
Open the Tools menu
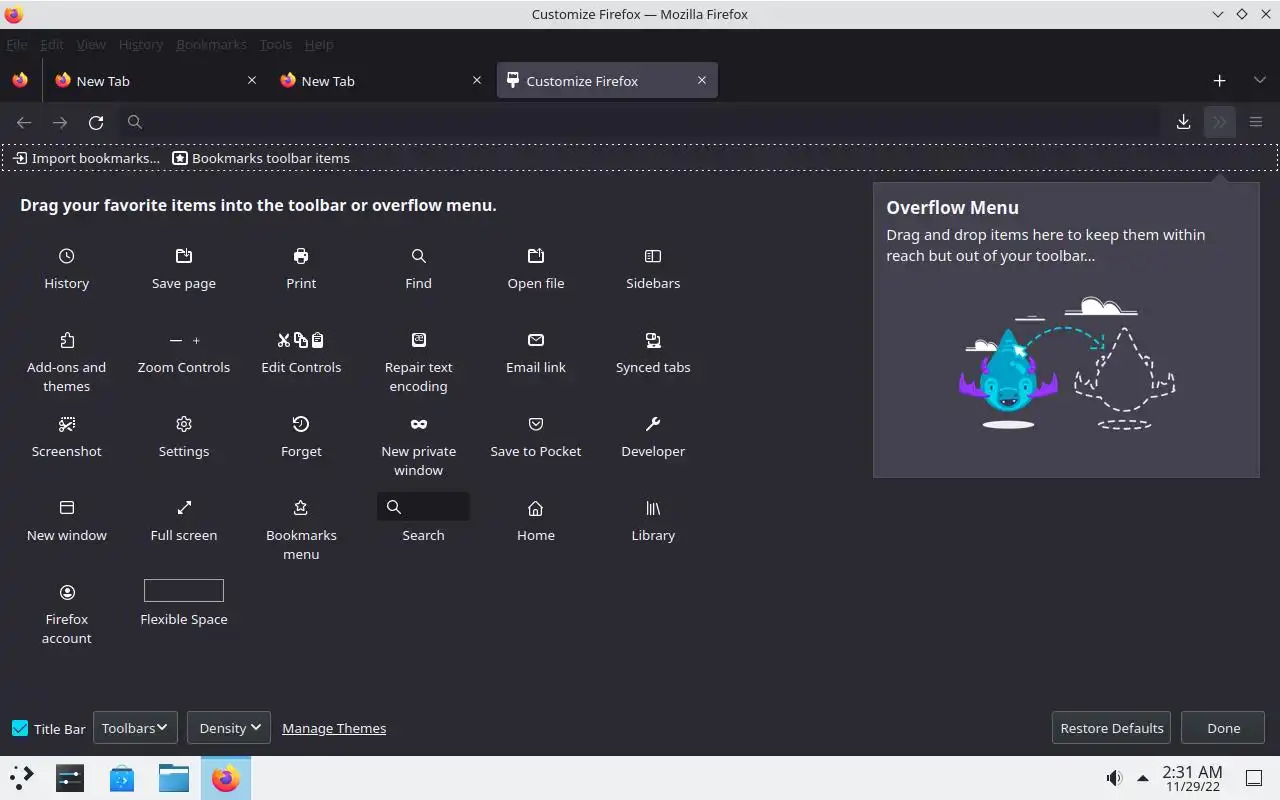pos(275,44)
